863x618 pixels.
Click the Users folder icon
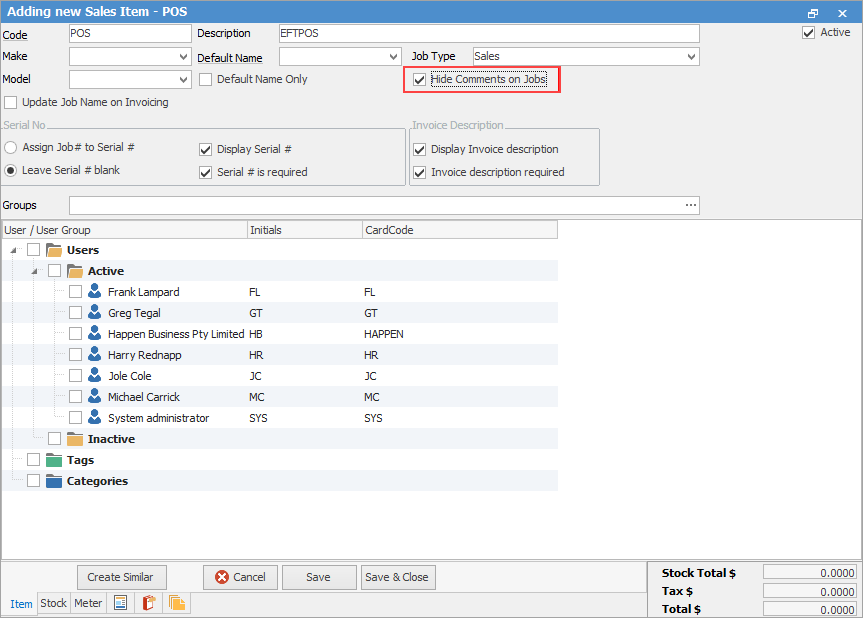pos(54,250)
